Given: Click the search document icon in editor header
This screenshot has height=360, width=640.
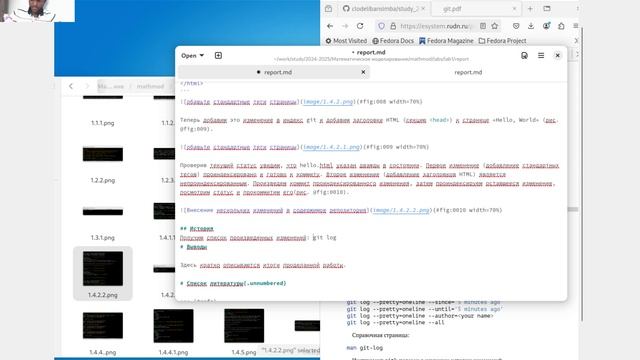Looking at the screenshot, I should 524,56.
